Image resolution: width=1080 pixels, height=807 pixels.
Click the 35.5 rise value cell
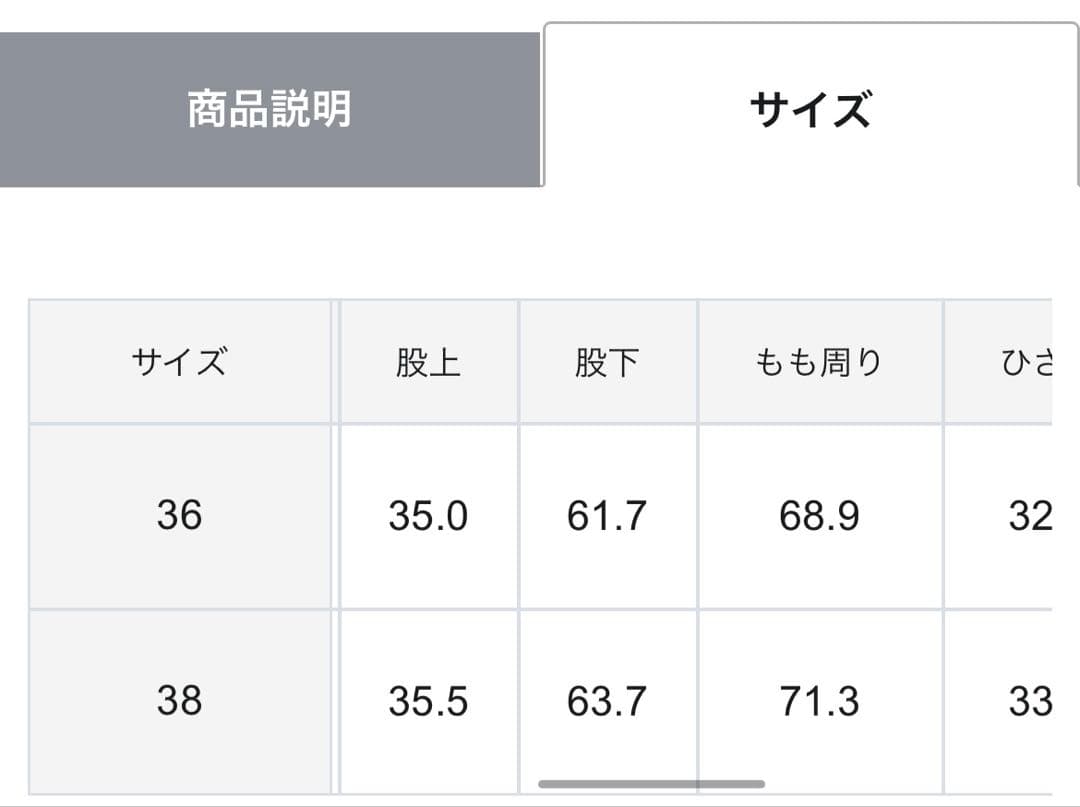click(x=428, y=701)
